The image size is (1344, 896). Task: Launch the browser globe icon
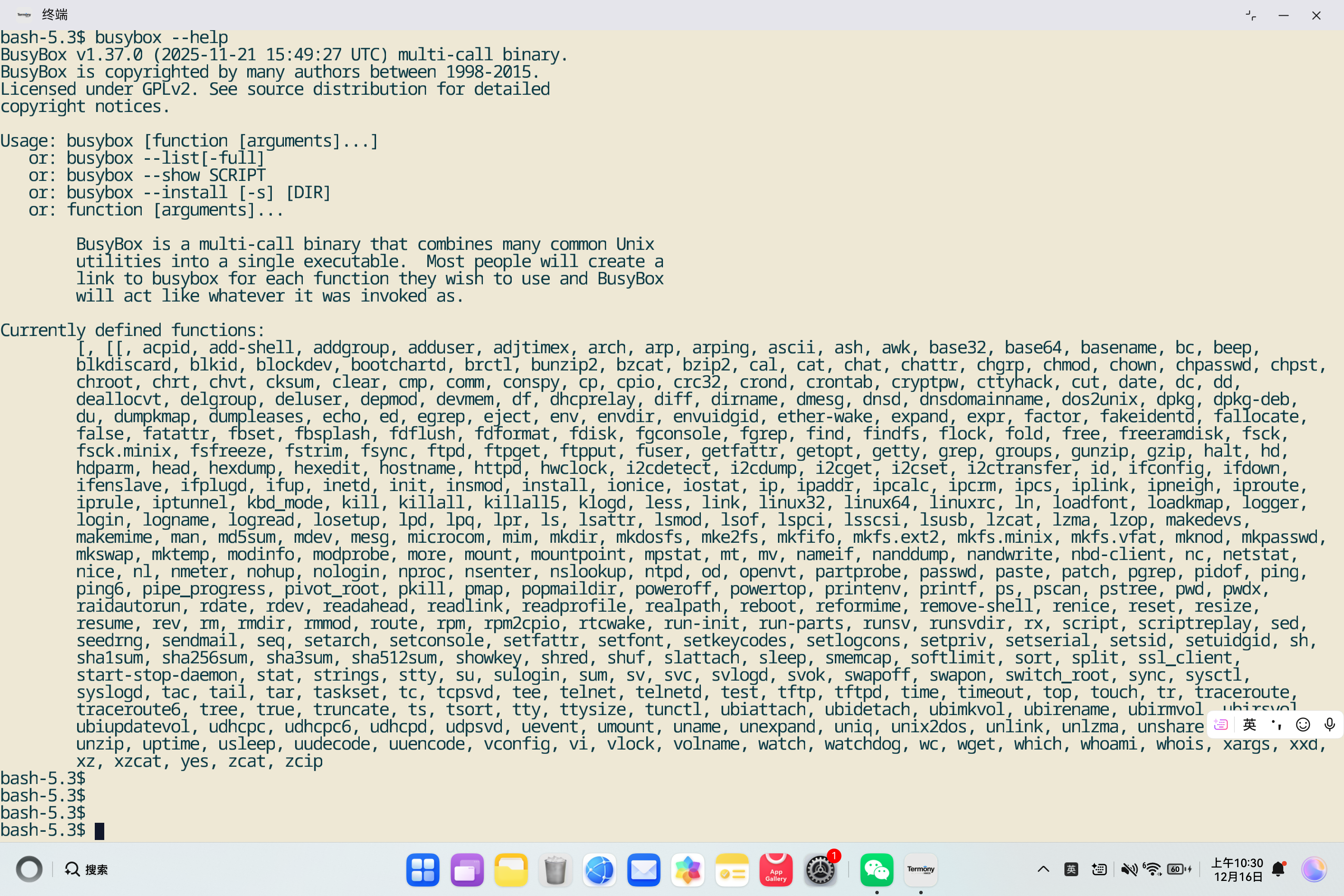coord(600,870)
